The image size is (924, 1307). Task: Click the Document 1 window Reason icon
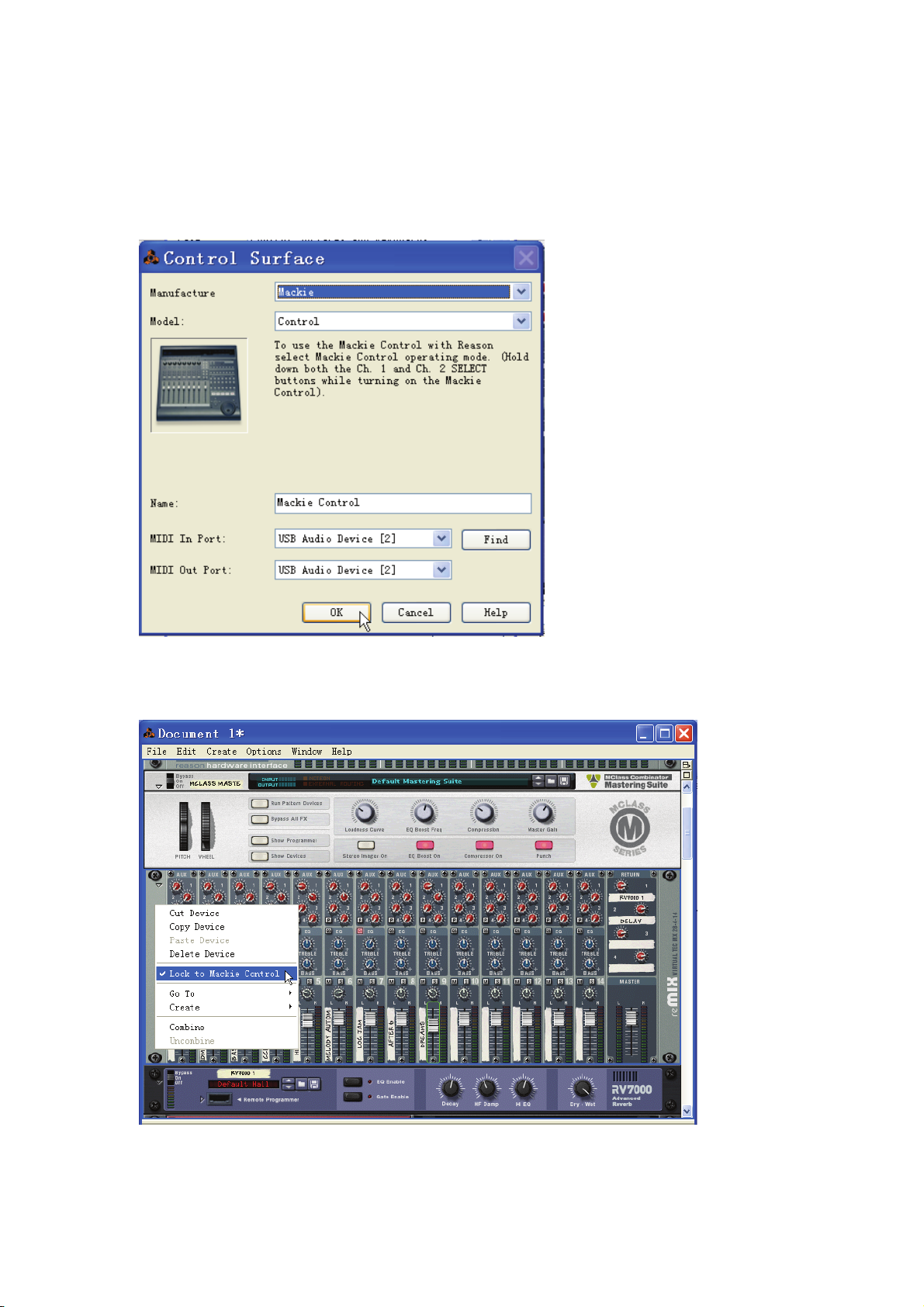point(149,733)
